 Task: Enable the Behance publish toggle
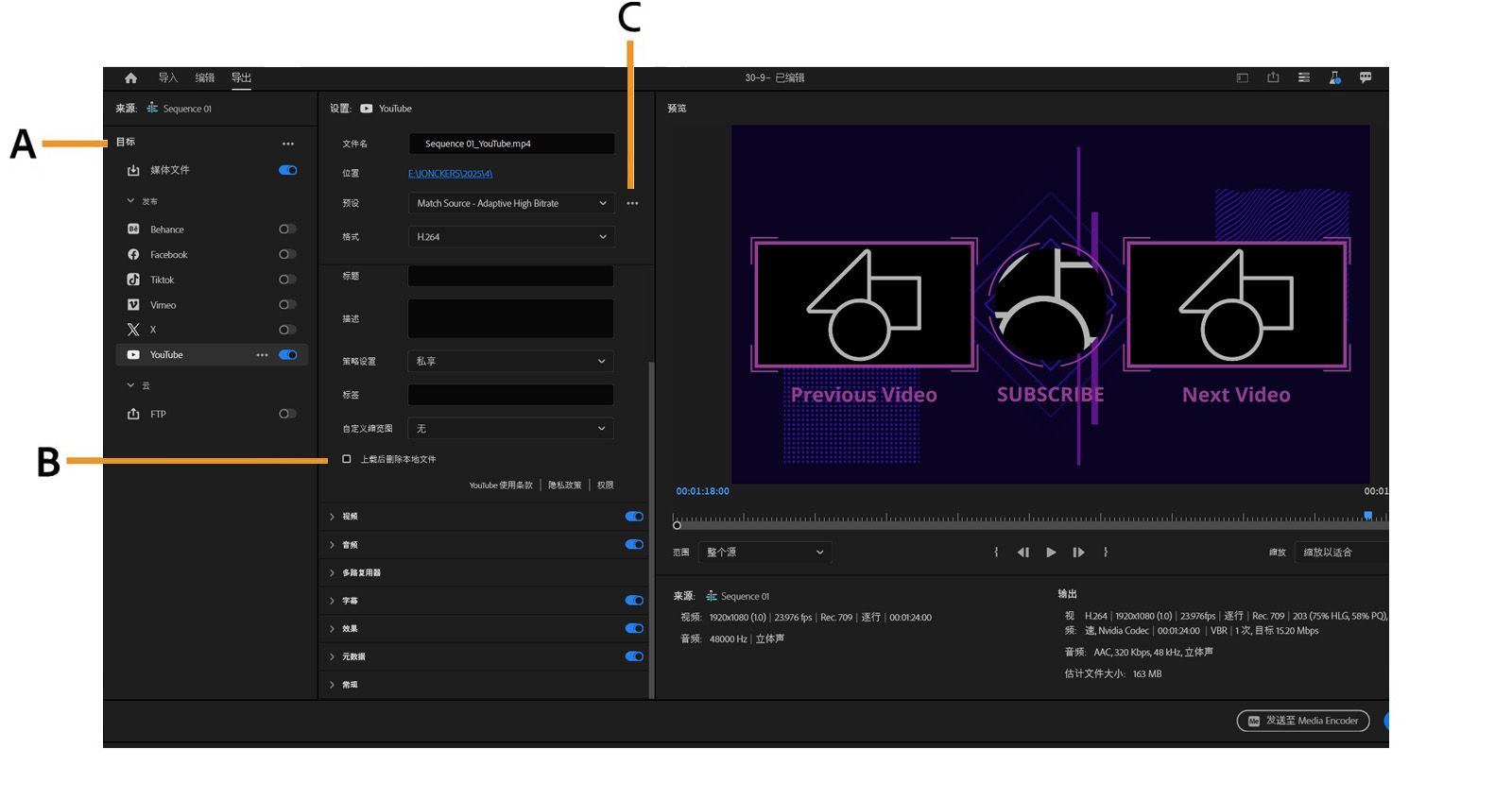287,230
